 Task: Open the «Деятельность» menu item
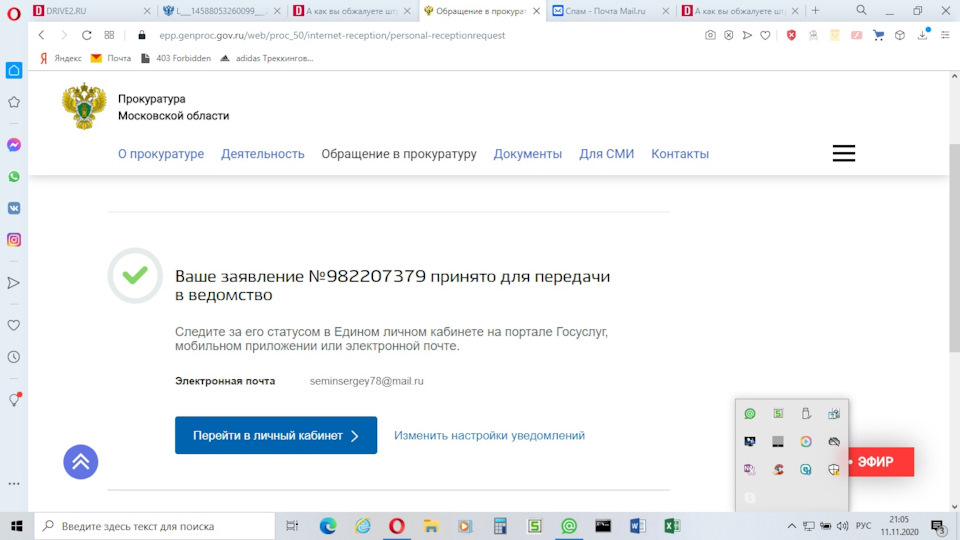(x=262, y=154)
